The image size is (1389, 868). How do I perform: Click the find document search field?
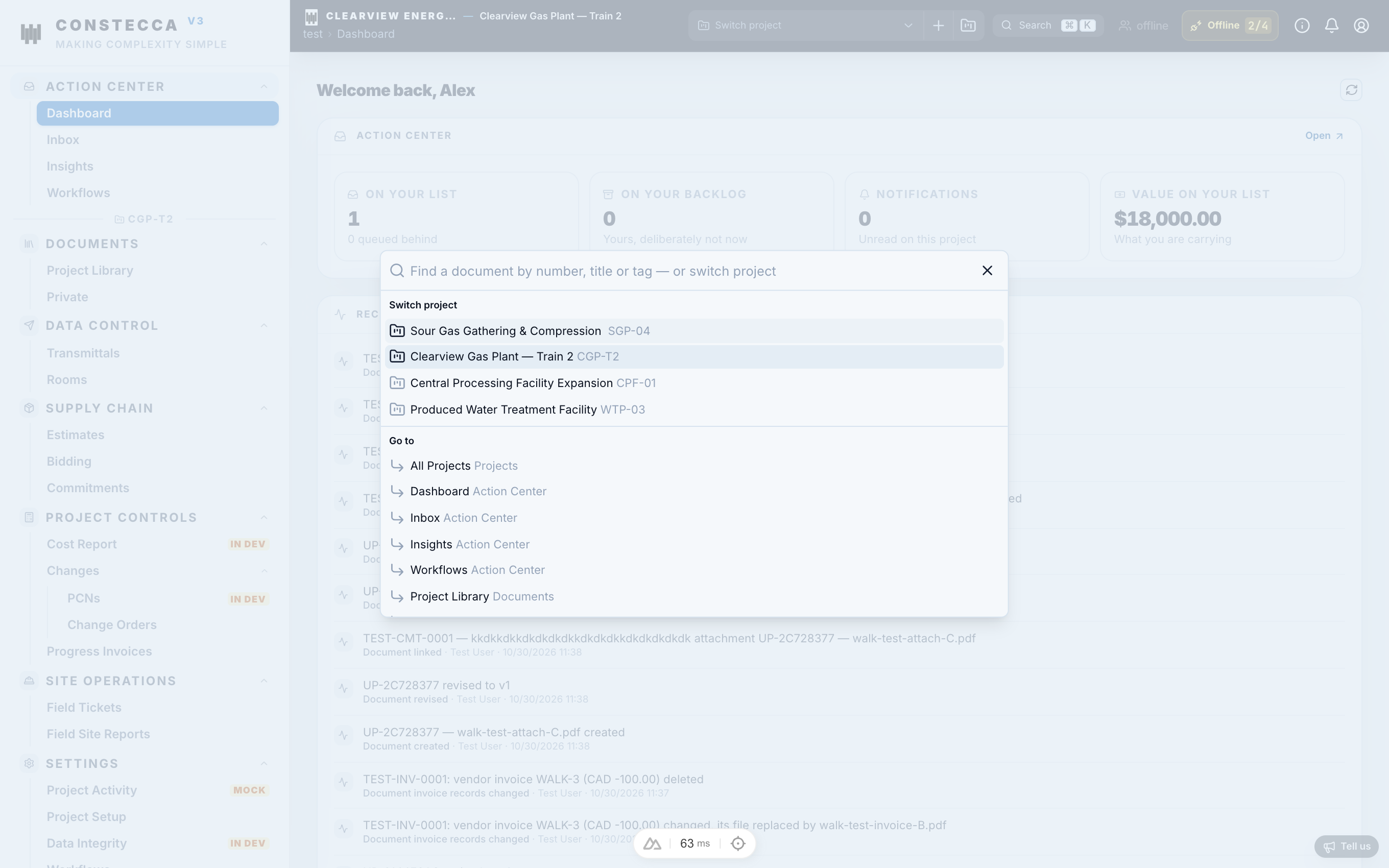coord(683,271)
